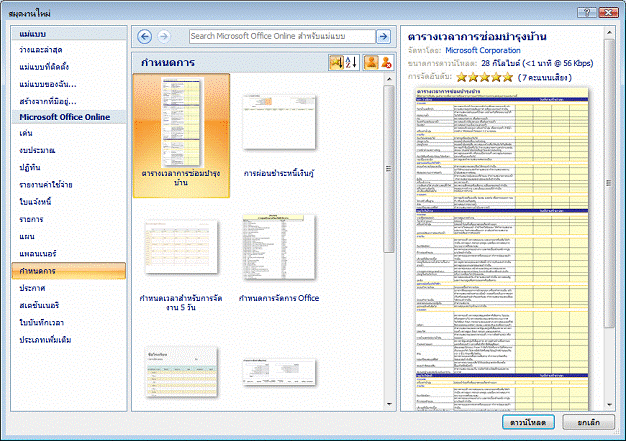Open แพลนเนอร์ category
The height and width of the screenshot is (441, 626).
[x=38, y=253]
